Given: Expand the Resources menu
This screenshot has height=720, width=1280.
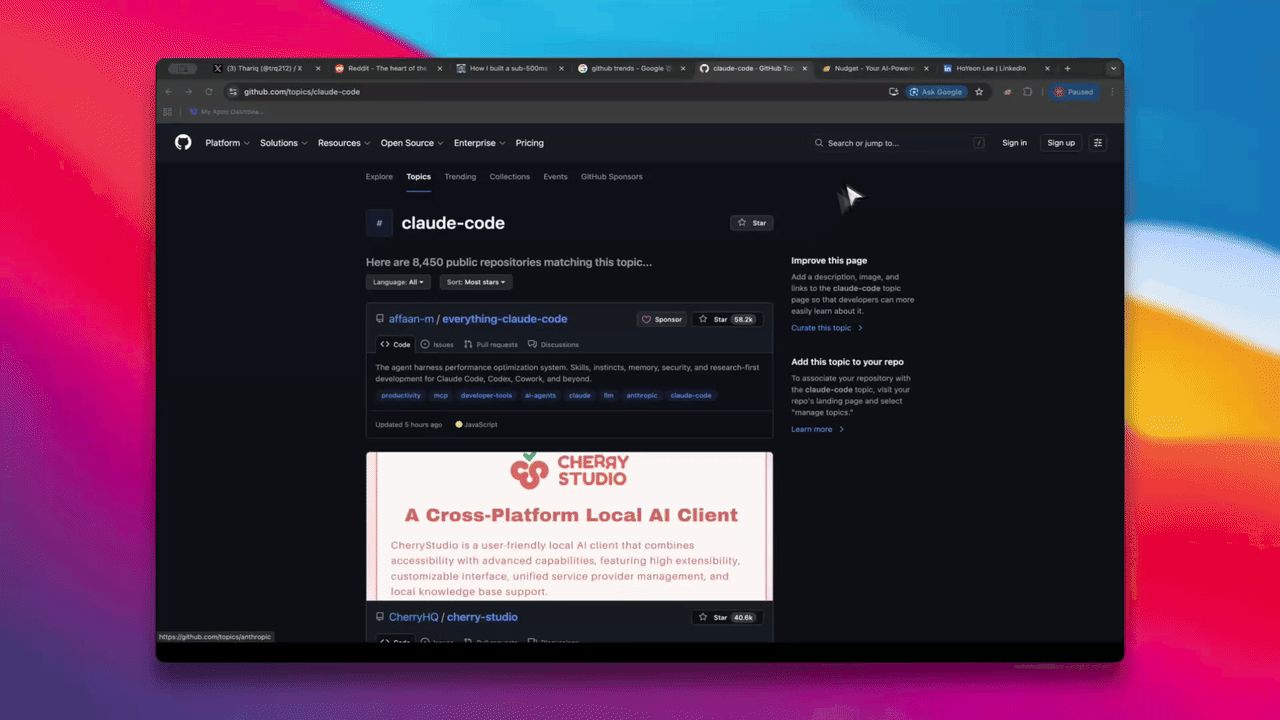Looking at the screenshot, I should [x=344, y=143].
